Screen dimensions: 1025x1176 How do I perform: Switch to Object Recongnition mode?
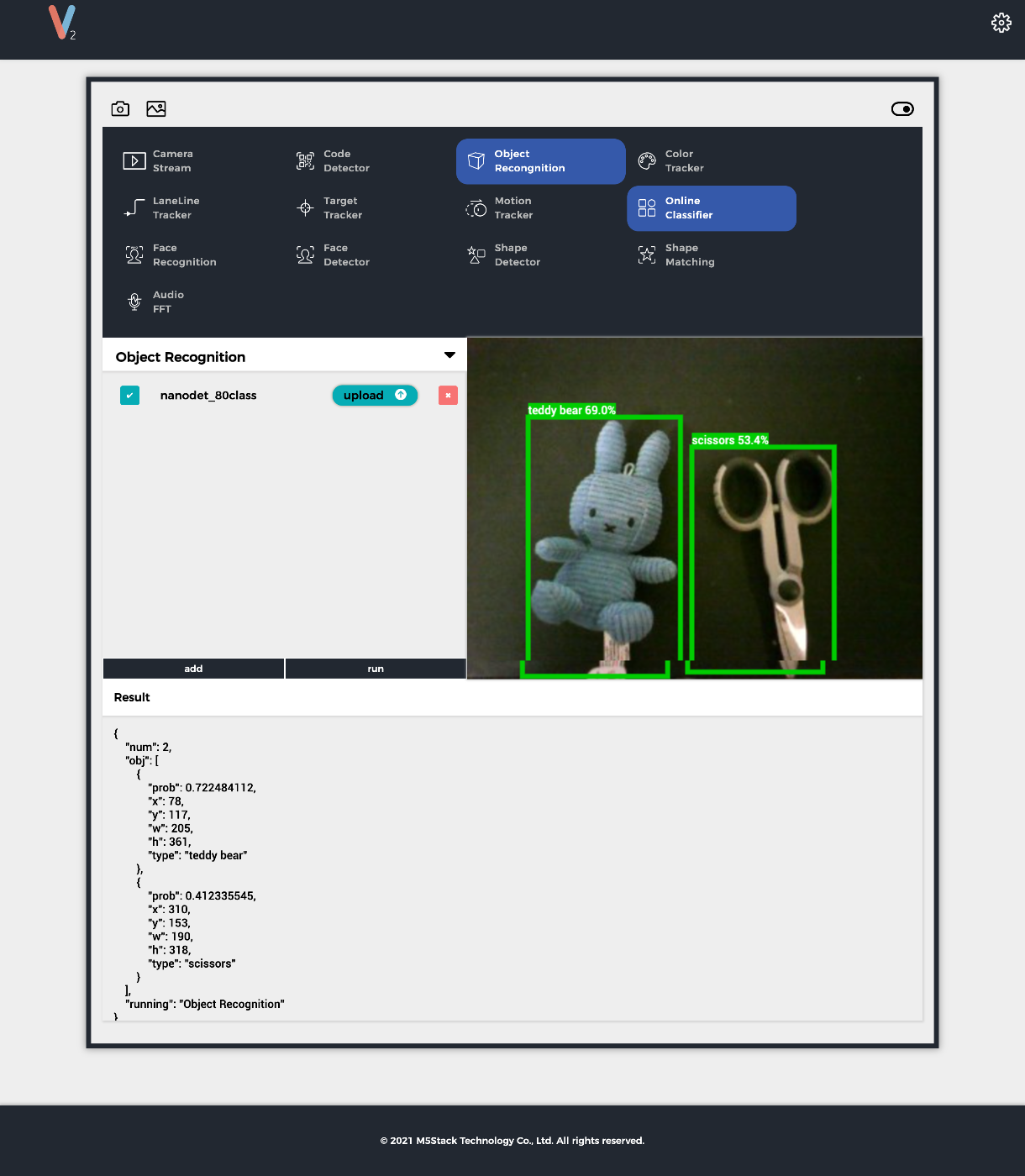tap(541, 161)
